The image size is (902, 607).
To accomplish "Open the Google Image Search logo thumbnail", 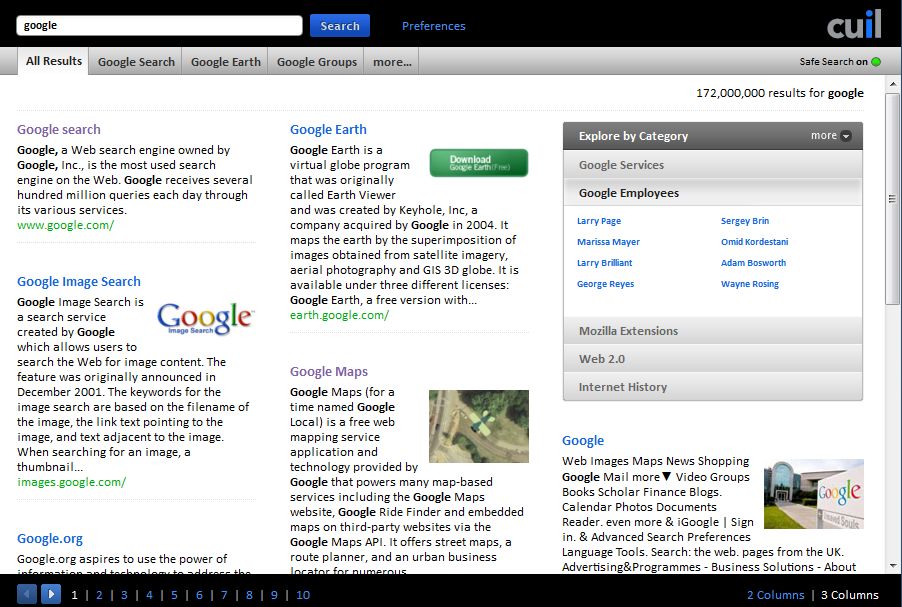I will [205, 318].
